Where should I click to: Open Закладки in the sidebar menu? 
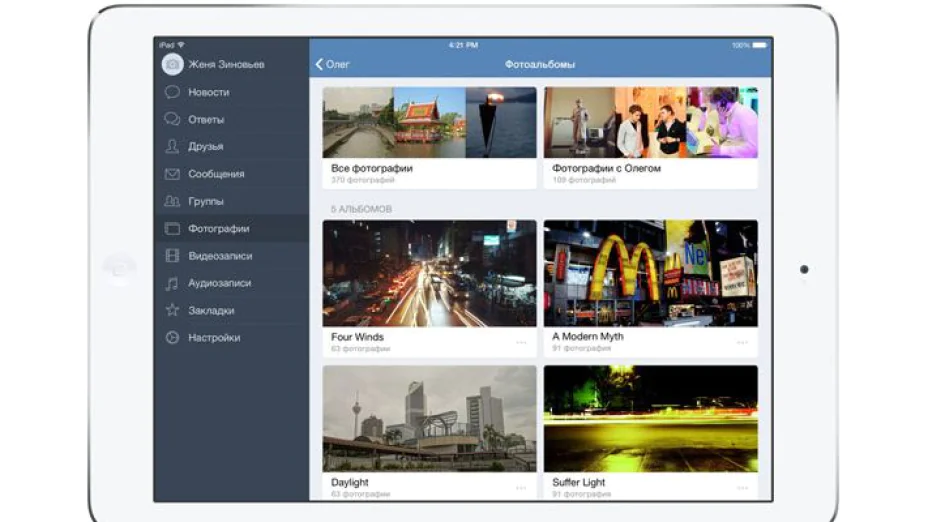click(231, 310)
